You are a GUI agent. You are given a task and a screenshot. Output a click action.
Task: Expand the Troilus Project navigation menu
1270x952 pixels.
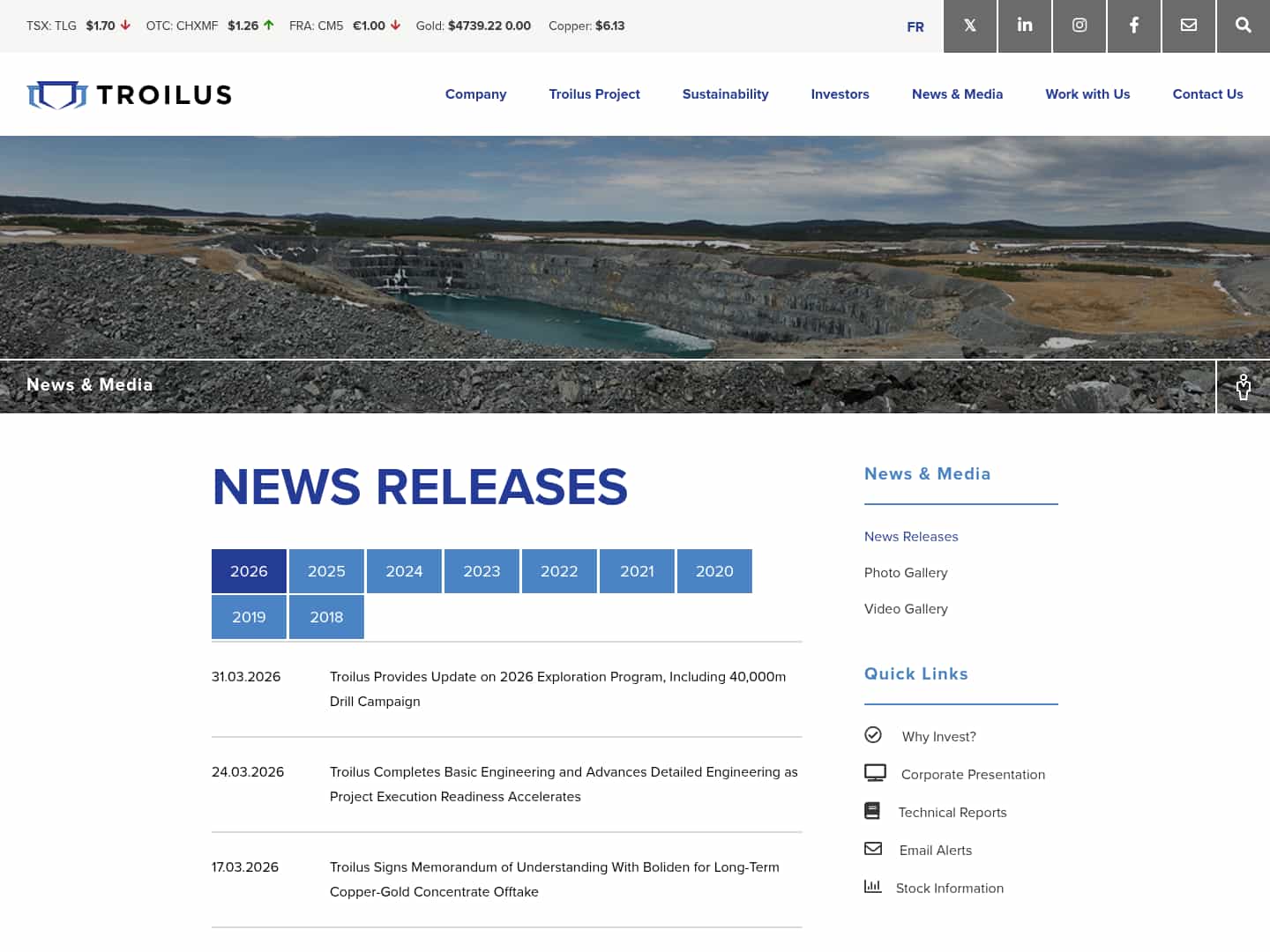click(594, 94)
